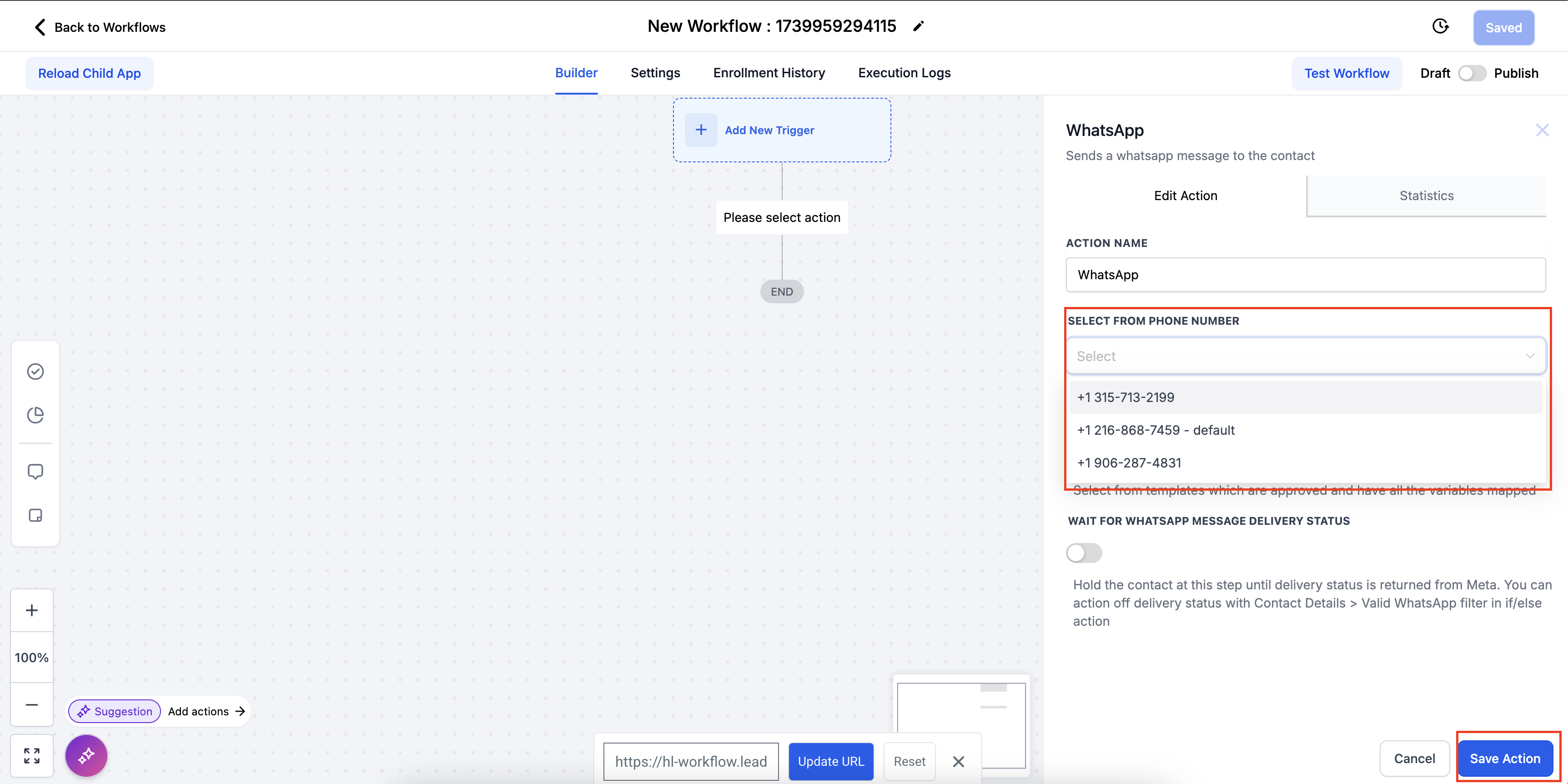Open the version history clock icon
1568x784 pixels.
click(x=1440, y=27)
